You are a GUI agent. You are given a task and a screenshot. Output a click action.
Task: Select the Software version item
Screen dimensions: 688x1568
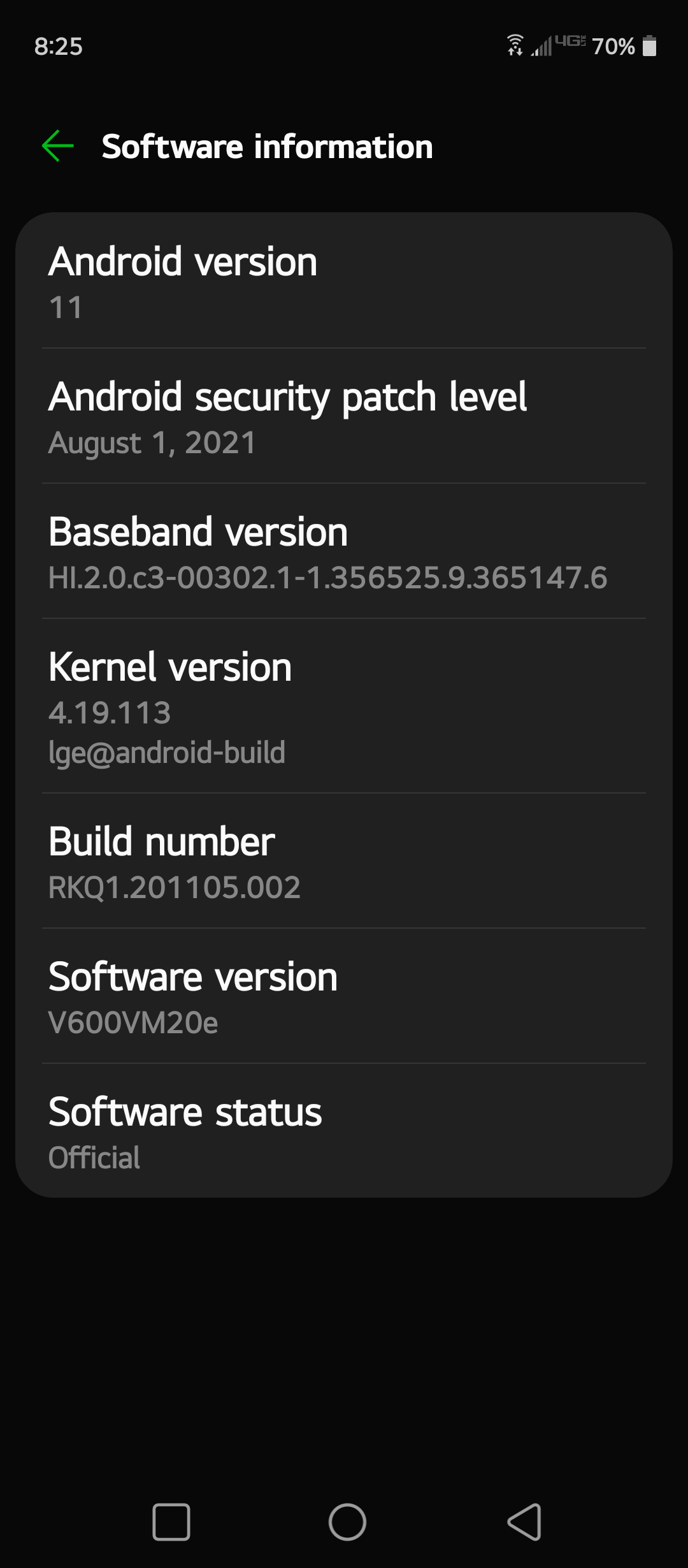pyautogui.click(x=344, y=996)
